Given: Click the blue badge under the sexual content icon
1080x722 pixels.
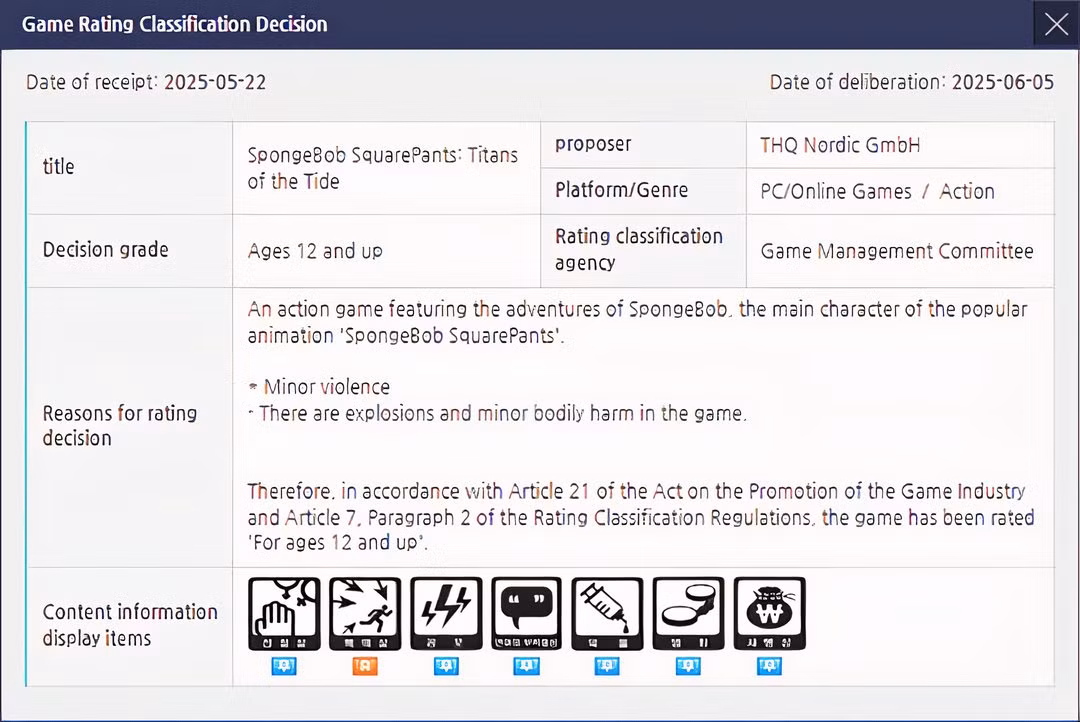Looking at the screenshot, I should click(284, 666).
